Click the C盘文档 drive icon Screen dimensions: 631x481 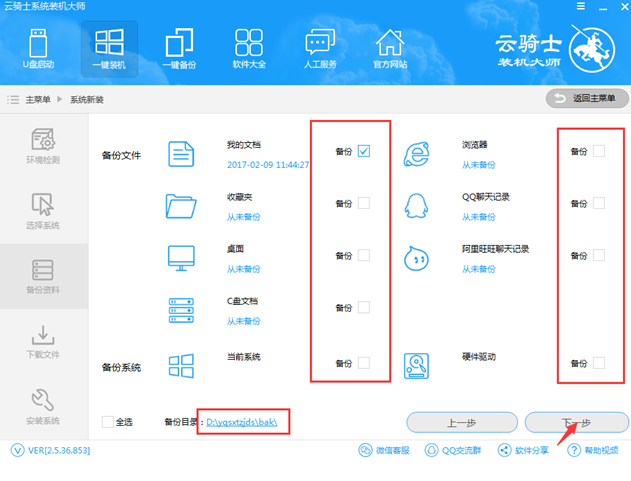pyautogui.click(x=181, y=310)
